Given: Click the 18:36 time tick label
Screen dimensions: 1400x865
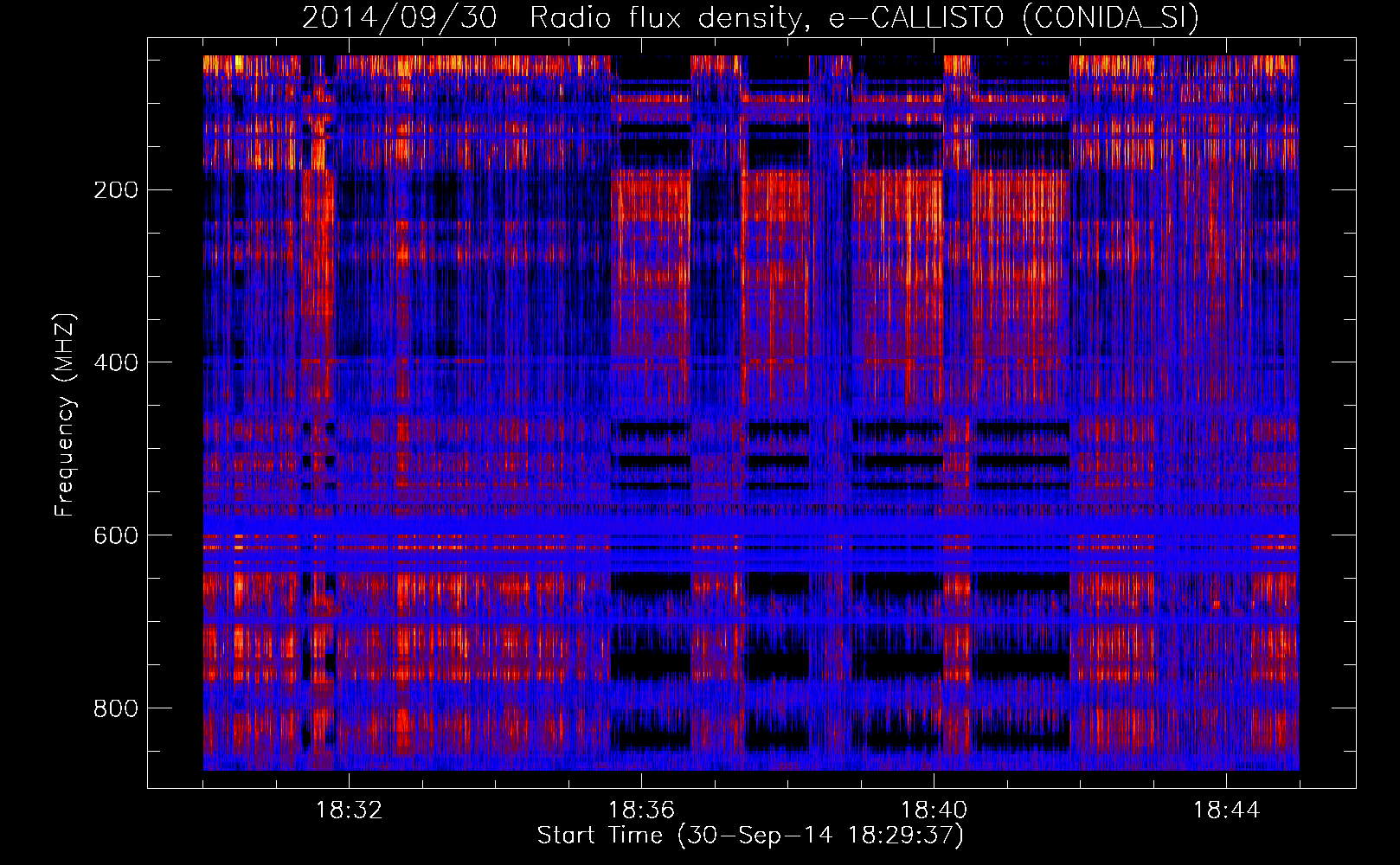Looking at the screenshot, I should (x=641, y=811).
